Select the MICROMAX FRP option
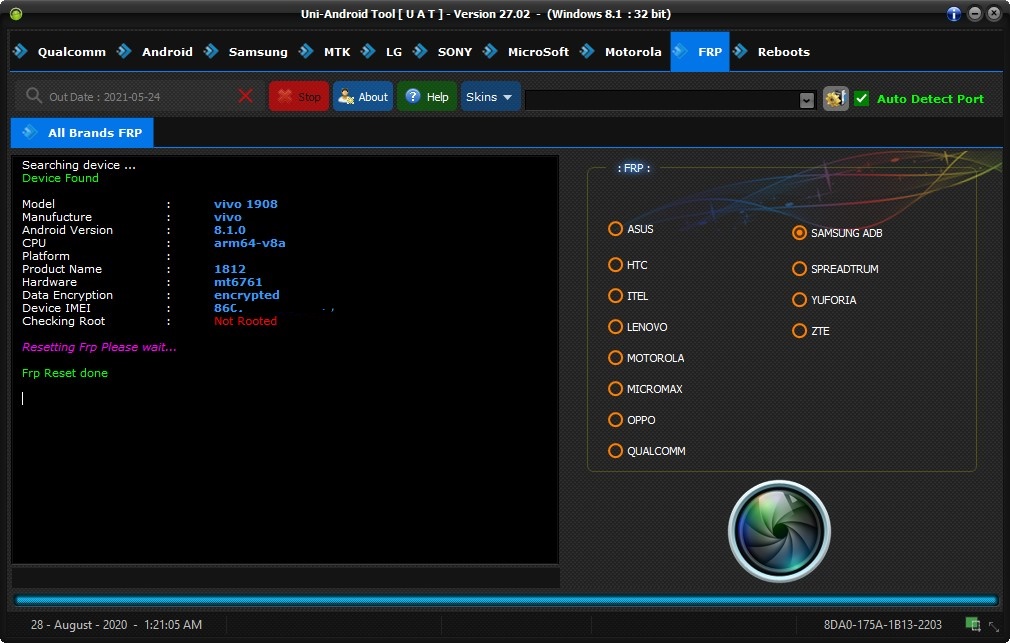The width and height of the screenshot is (1010, 643). (x=645, y=389)
